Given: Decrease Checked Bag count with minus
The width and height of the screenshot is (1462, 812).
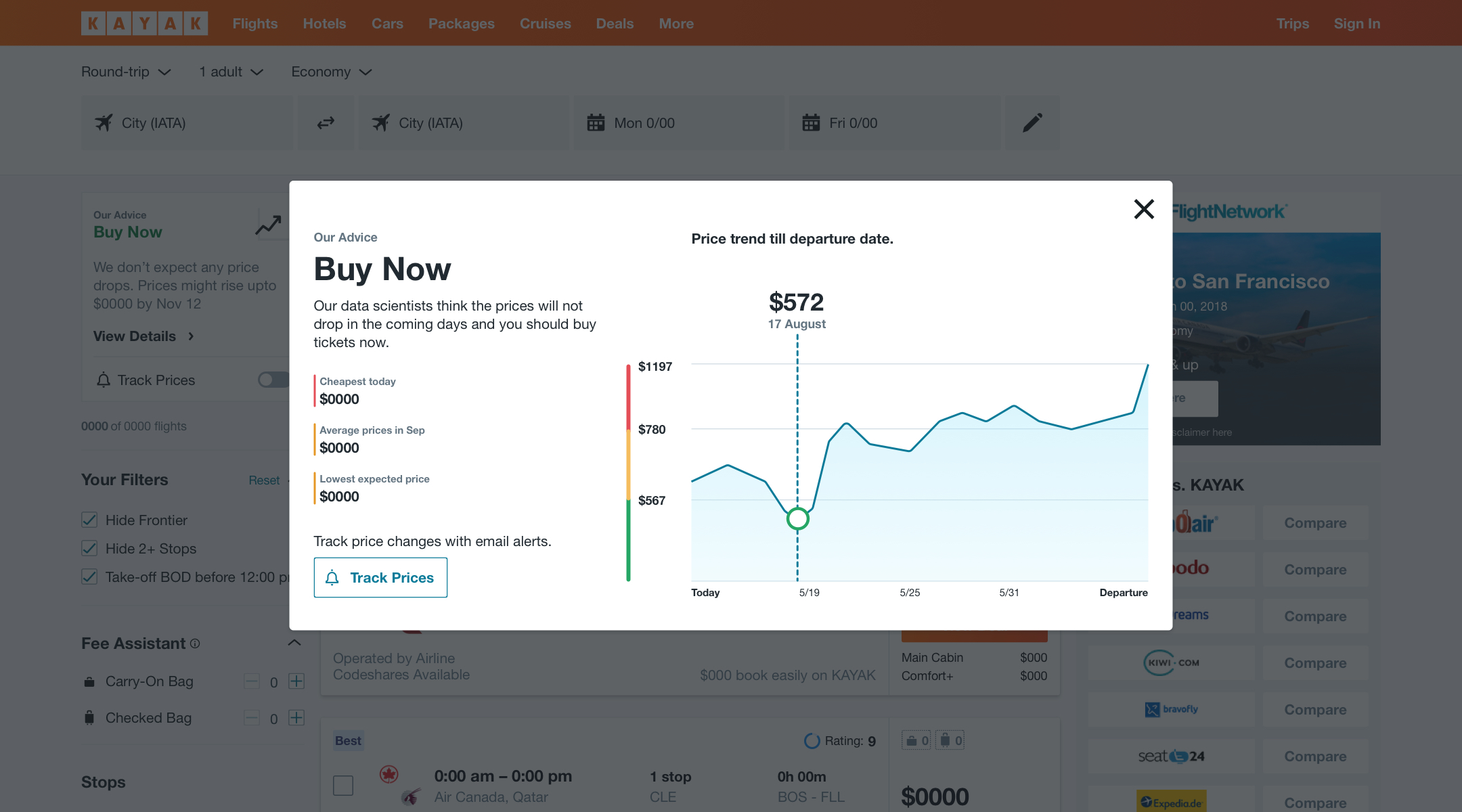Looking at the screenshot, I should tap(252, 718).
